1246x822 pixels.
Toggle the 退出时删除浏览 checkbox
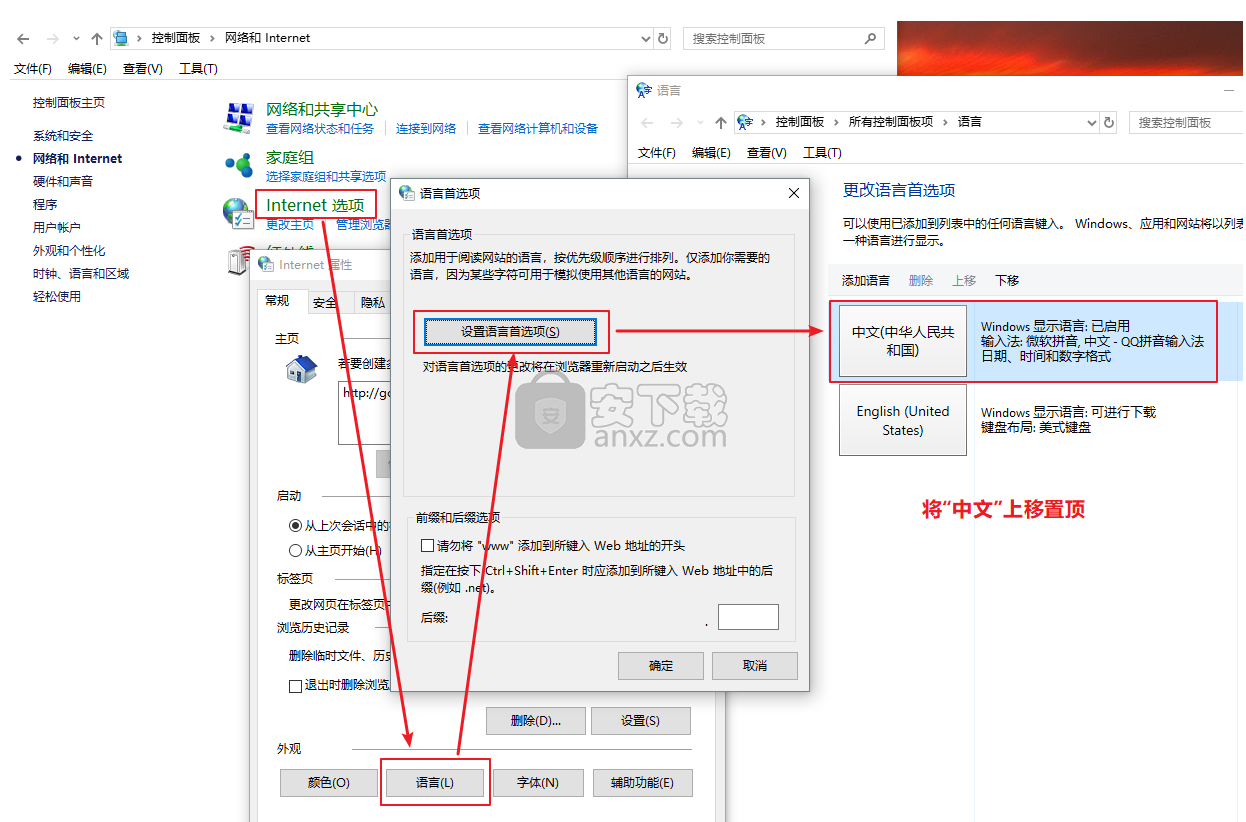[295, 686]
